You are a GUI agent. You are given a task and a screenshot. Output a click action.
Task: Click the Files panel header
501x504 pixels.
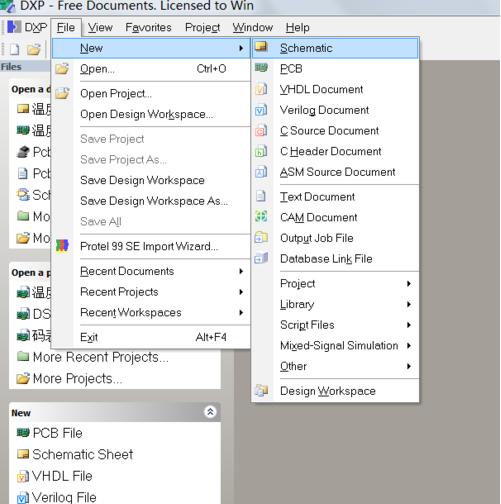point(25,67)
